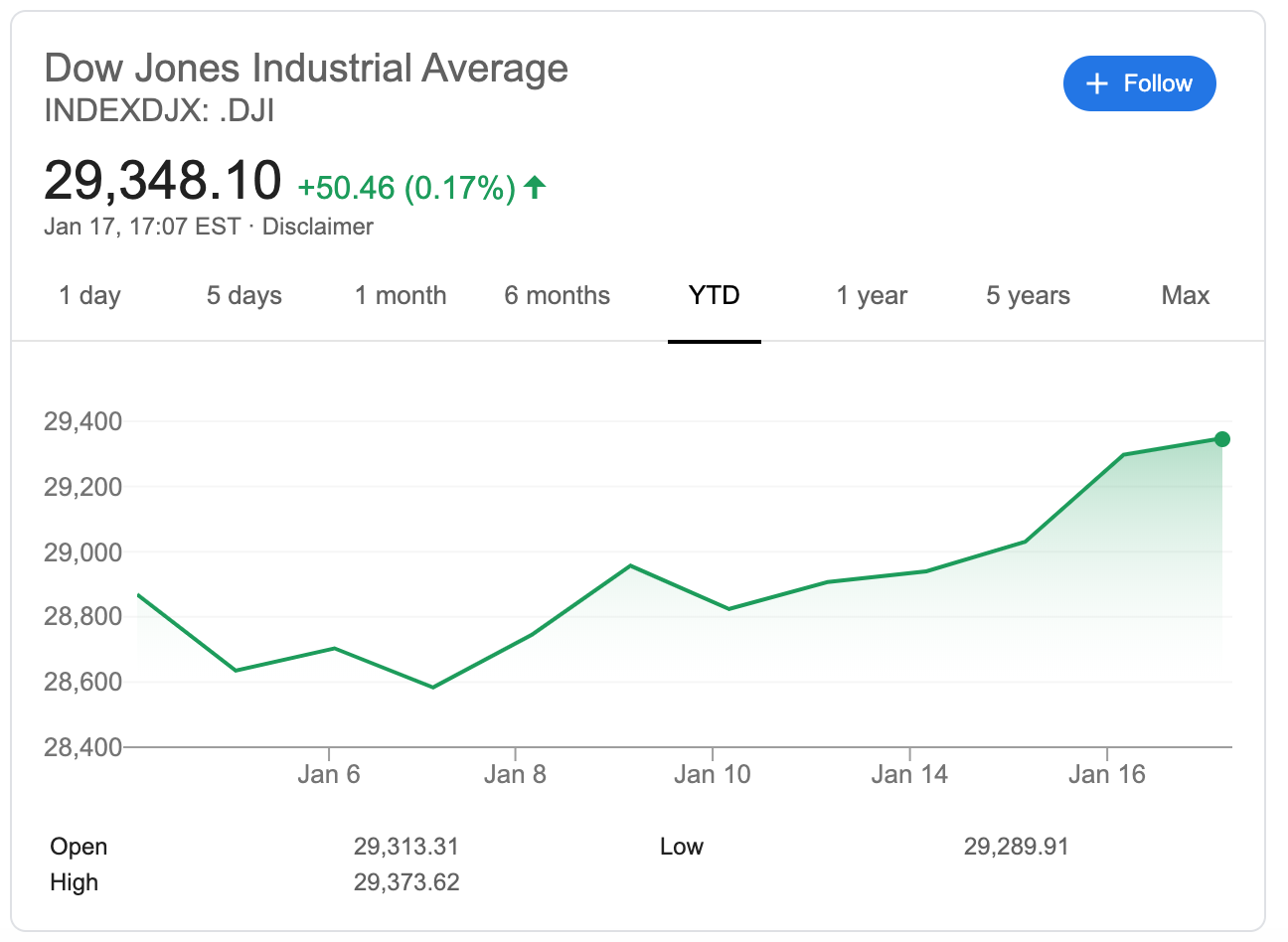Open the Disclaimer link
The image size is (1288, 942).
[318, 227]
